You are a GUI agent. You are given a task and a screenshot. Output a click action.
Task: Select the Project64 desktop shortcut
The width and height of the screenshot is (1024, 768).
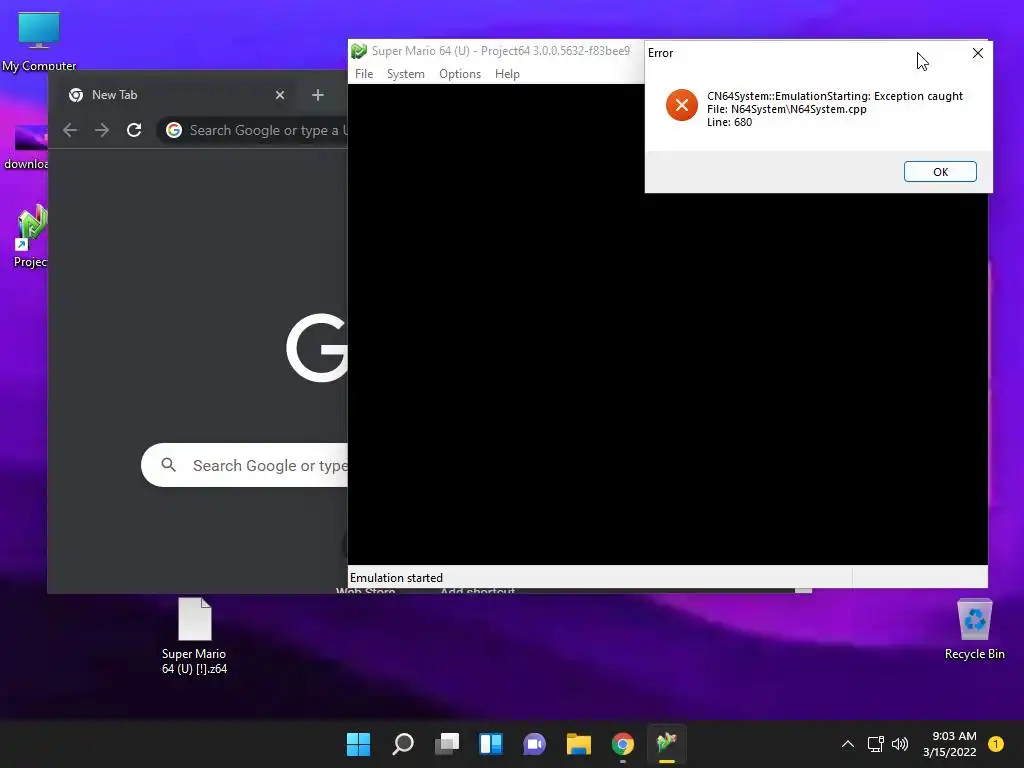[30, 236]
